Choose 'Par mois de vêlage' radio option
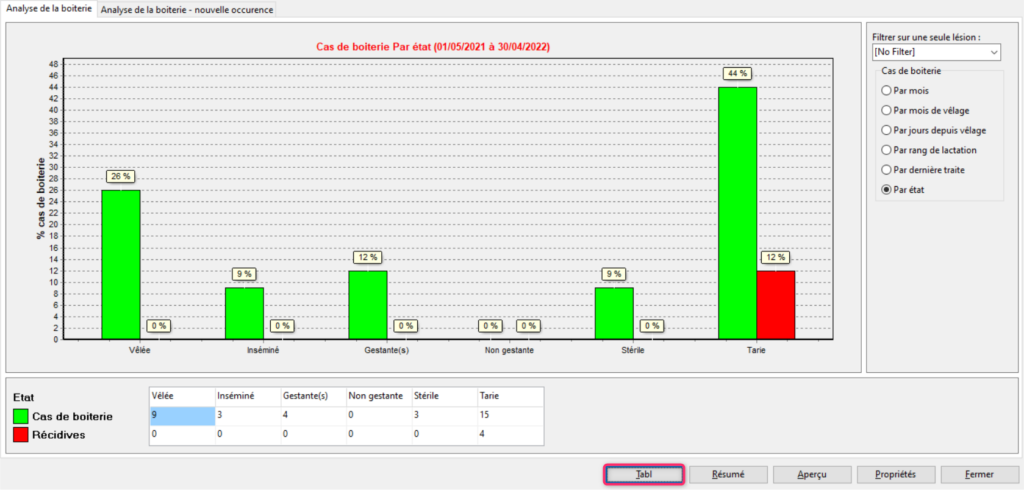 pyautogui.click(x=885, y=110)
